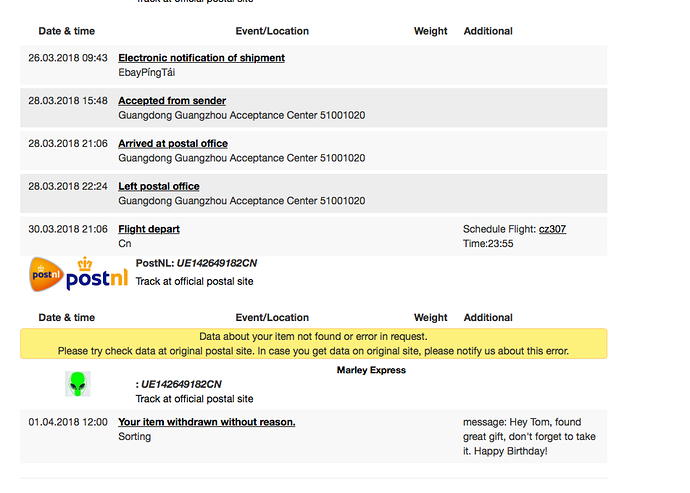Click first table's Date & time column header
The image size is (690, 493).
[x=66, y=31]
